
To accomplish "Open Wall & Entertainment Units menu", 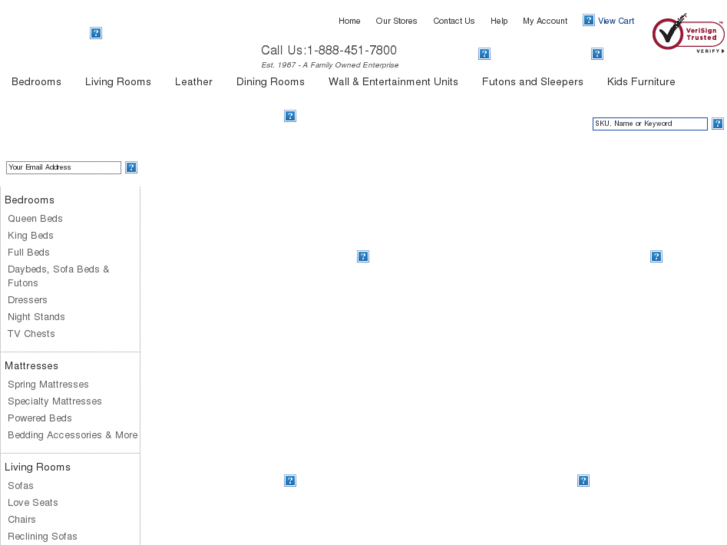I will pyautogui.click(x=393, y=82).
